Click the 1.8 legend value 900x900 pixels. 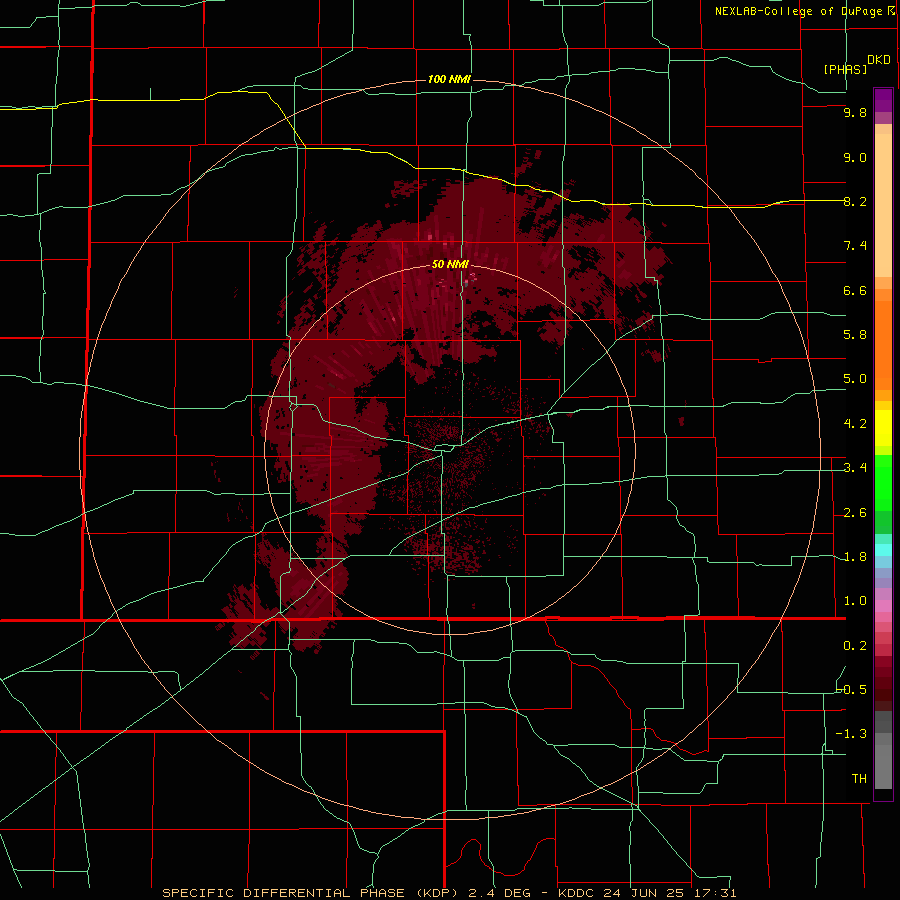[x=855, y=557]
